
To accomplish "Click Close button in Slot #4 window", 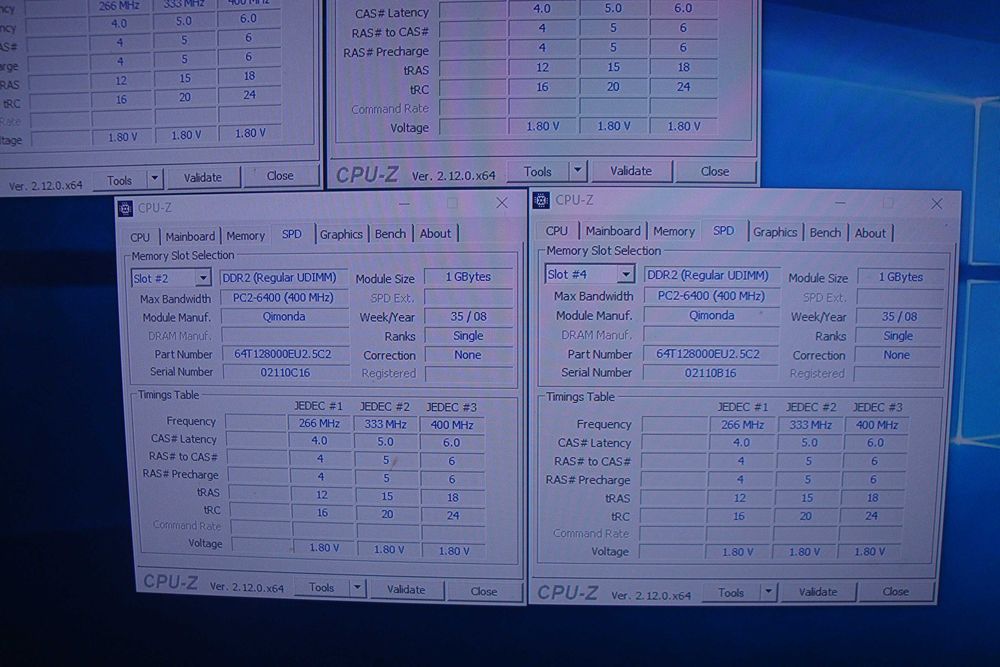I will [x=895, y=591].
